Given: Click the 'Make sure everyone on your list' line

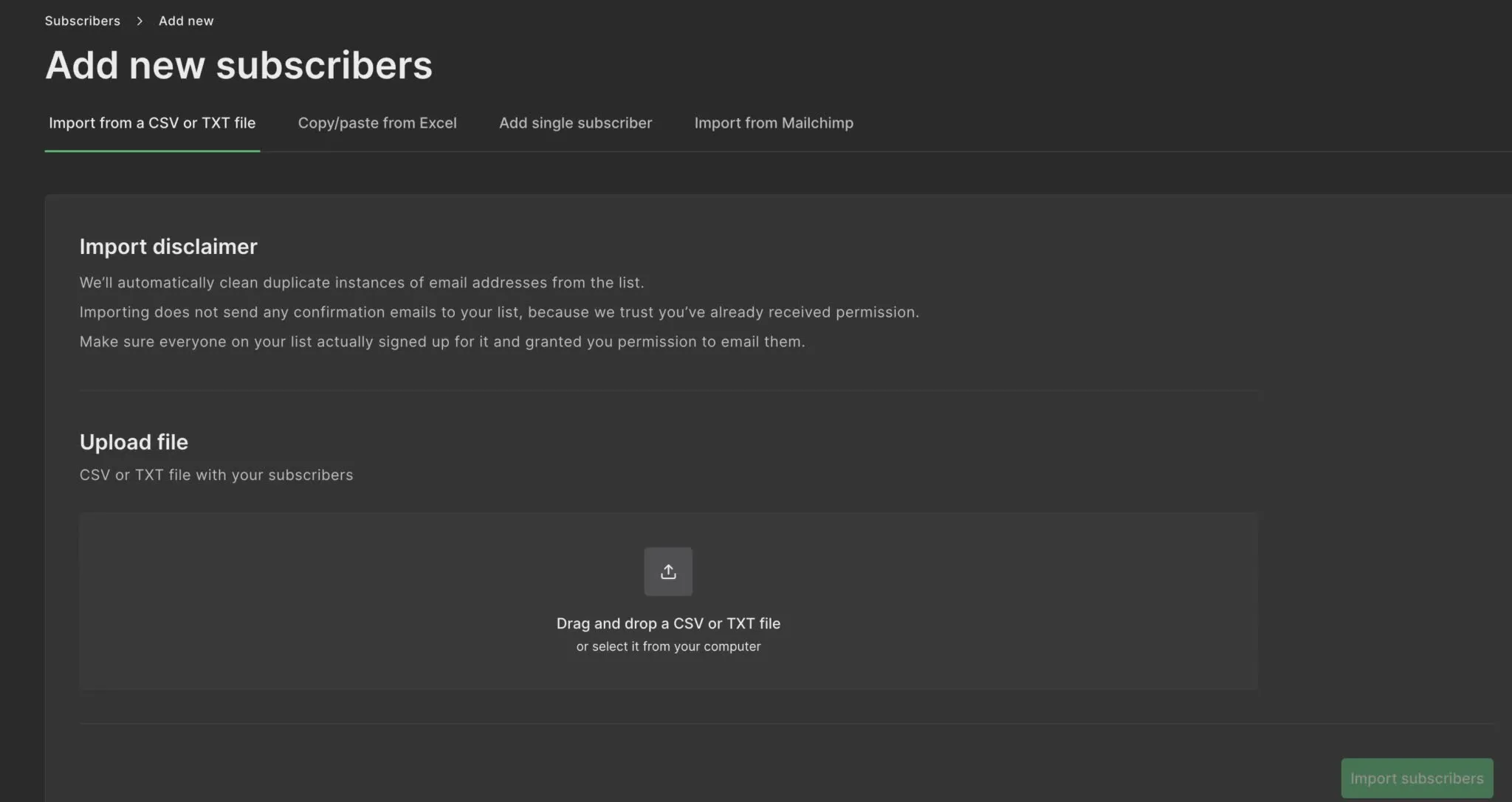Looking at the screenshot, I should pos(442,342).
